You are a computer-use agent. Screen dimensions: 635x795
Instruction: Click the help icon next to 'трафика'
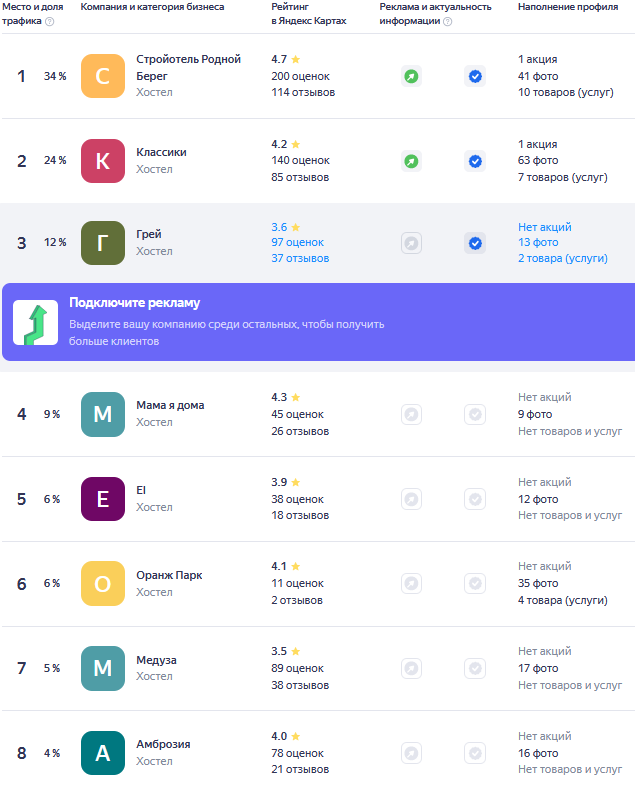point(50,21)
